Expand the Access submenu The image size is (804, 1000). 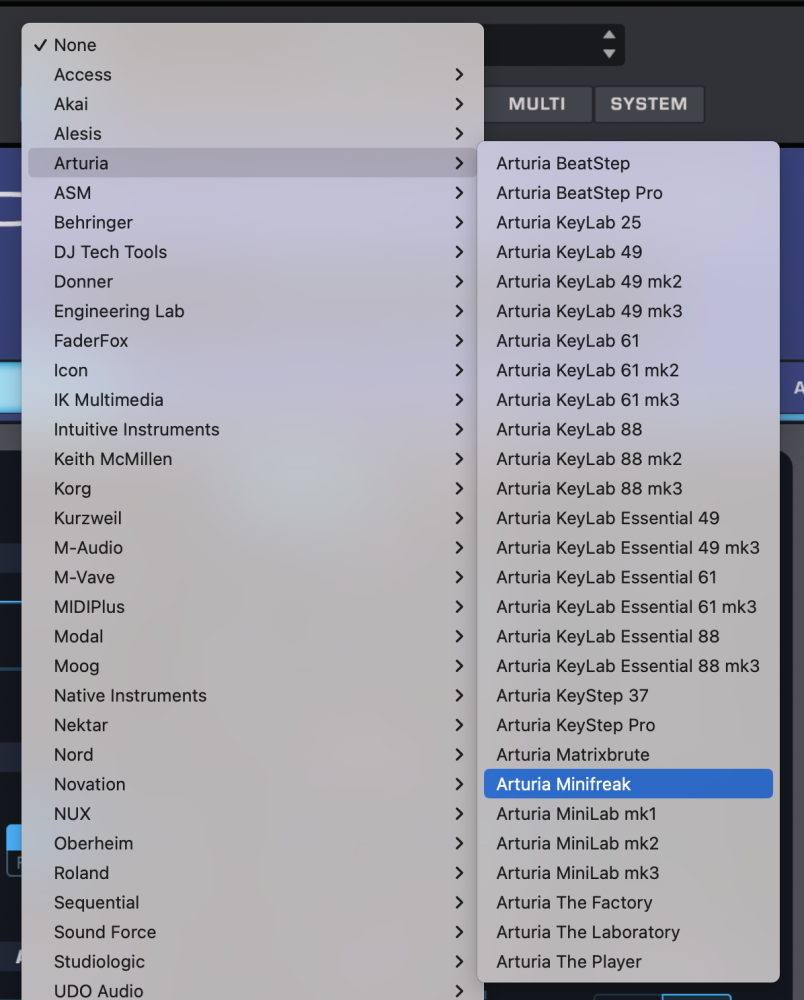(x=252, y=75)
